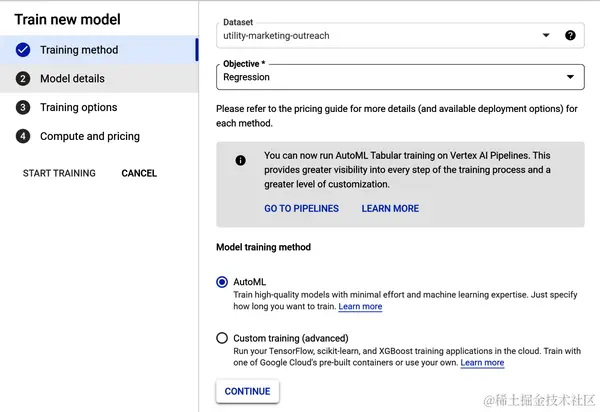Select the AutoML radio button

222,282
